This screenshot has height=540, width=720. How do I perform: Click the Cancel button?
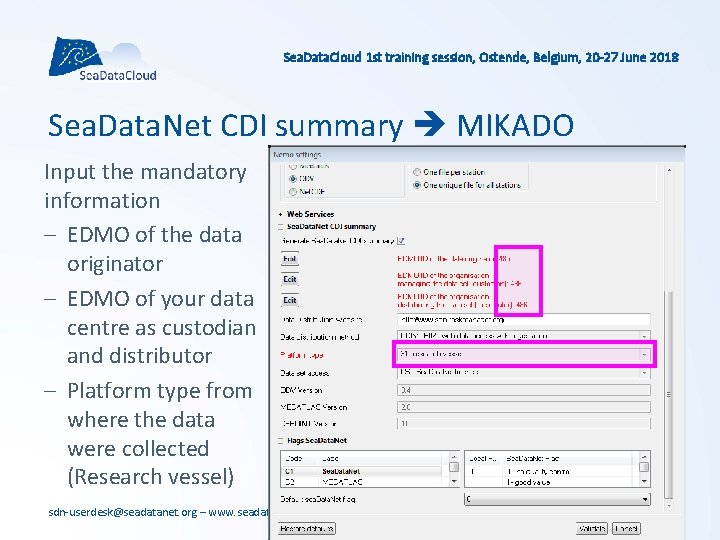(626, 529)
